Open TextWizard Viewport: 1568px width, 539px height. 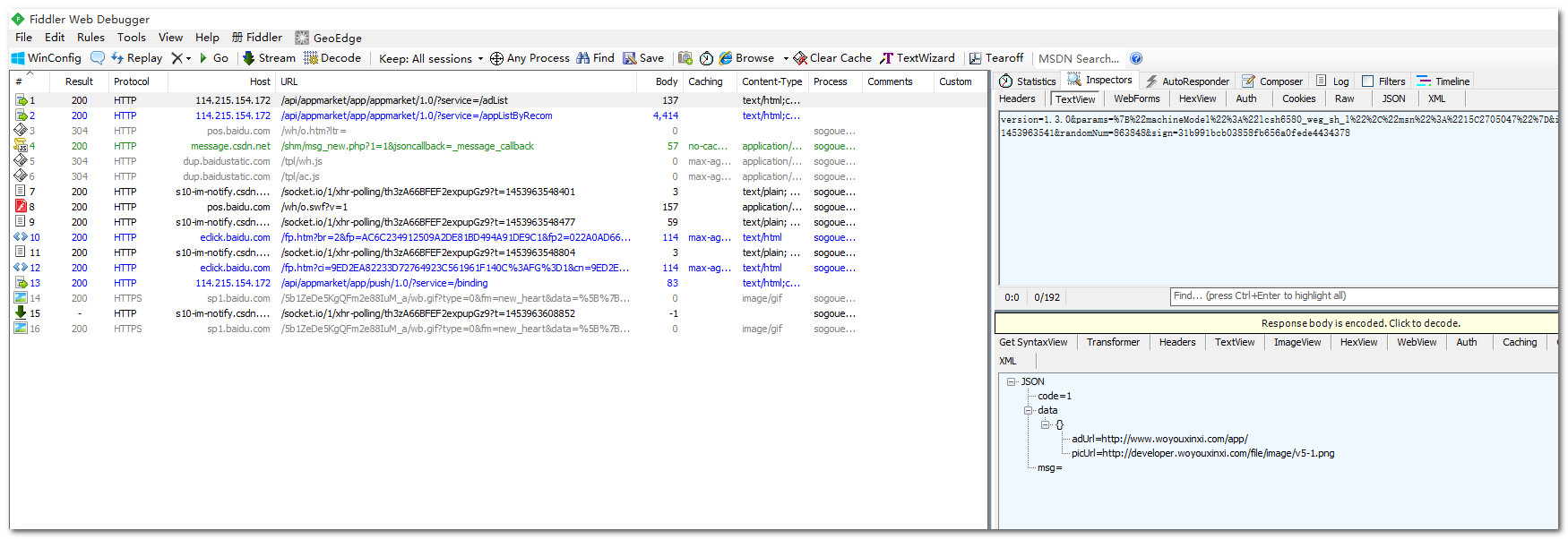point(918,58)
